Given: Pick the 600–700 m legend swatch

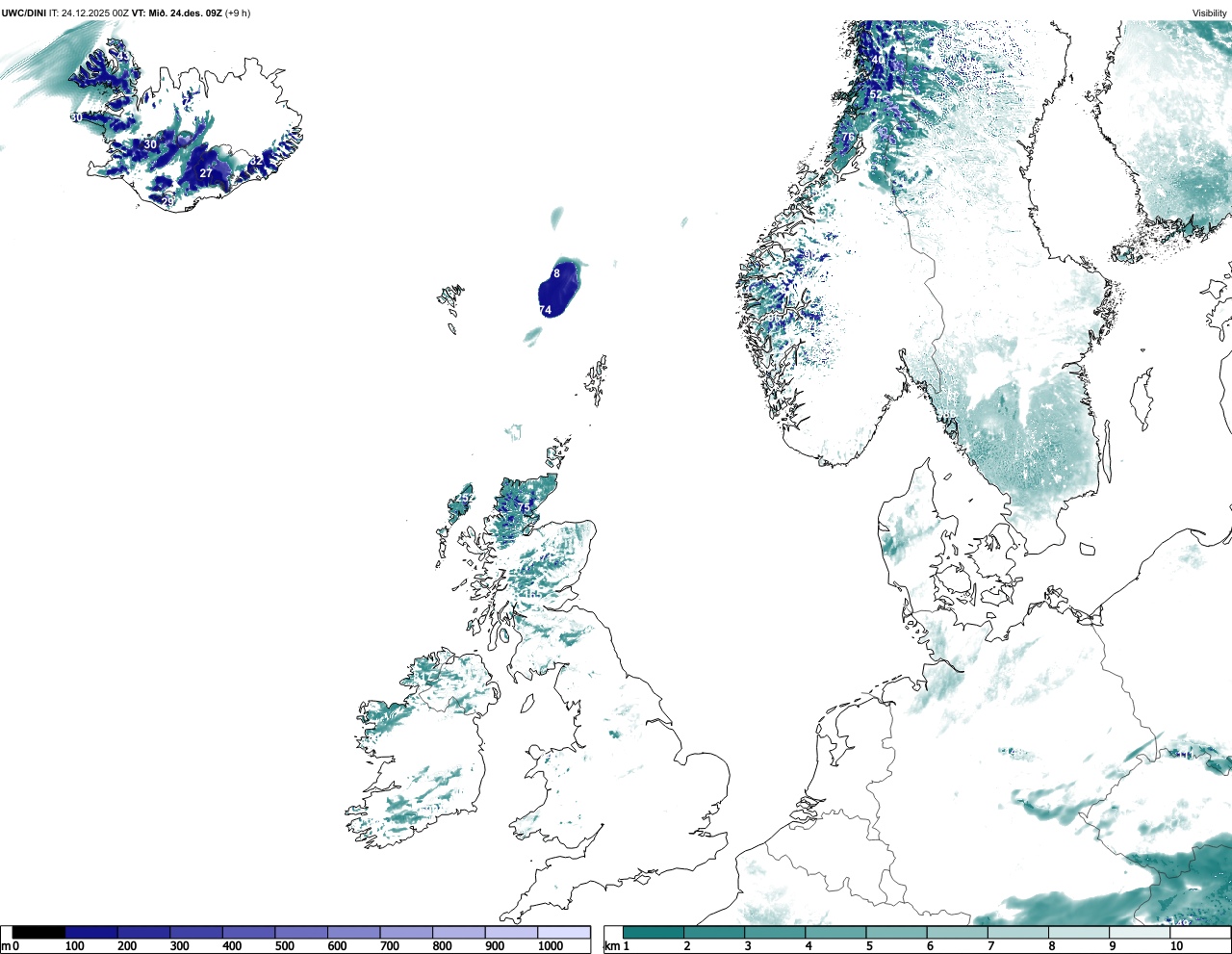Looking at the screenshot, I should 353,933.
